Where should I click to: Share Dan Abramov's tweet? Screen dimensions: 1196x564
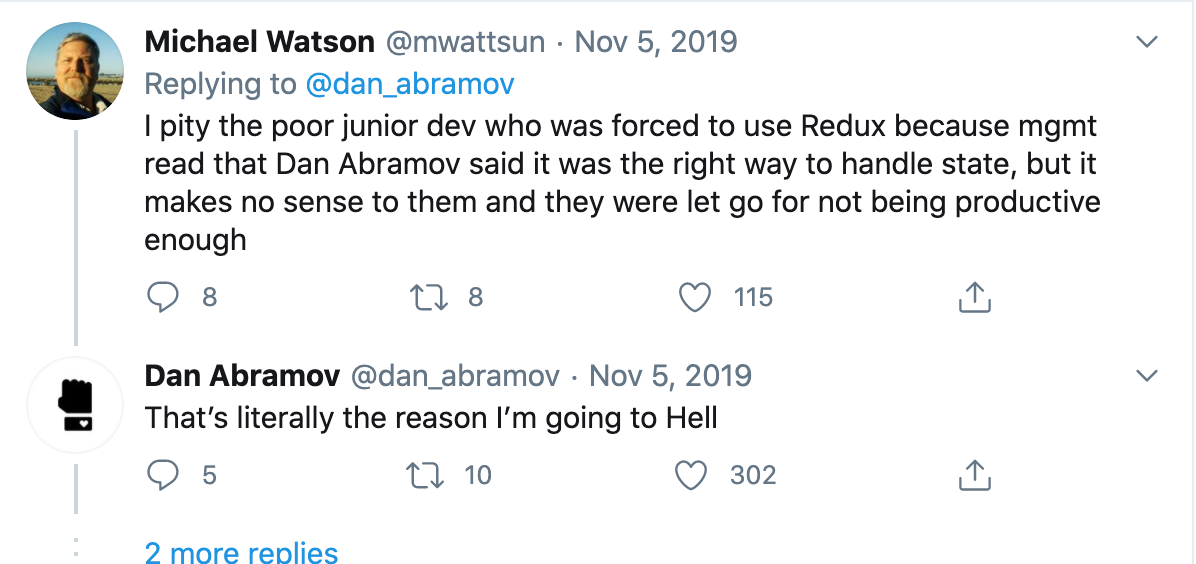coord(974,474)
